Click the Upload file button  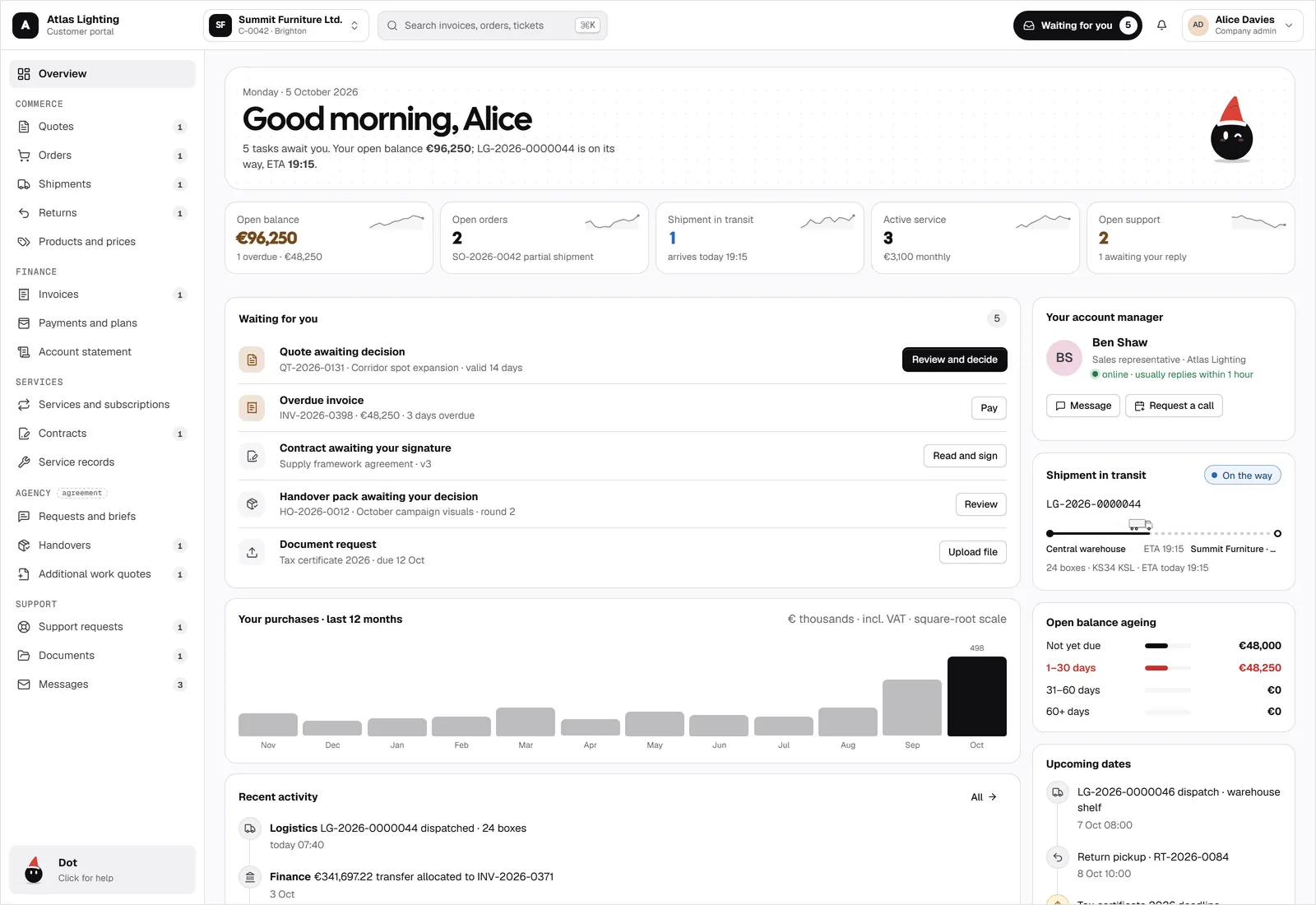pyautogui.click(x=972, y=552)
